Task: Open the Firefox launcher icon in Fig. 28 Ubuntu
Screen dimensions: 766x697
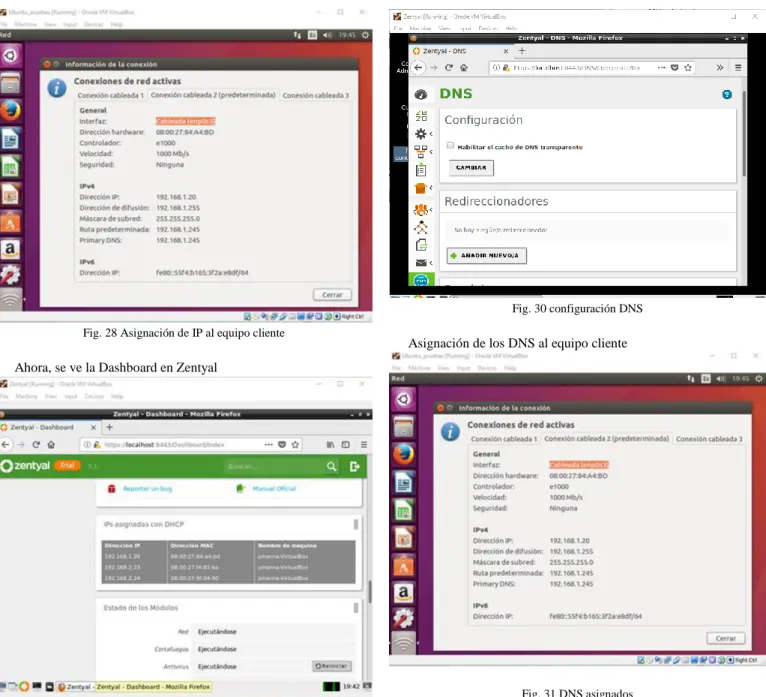Action: coord(10,111)
